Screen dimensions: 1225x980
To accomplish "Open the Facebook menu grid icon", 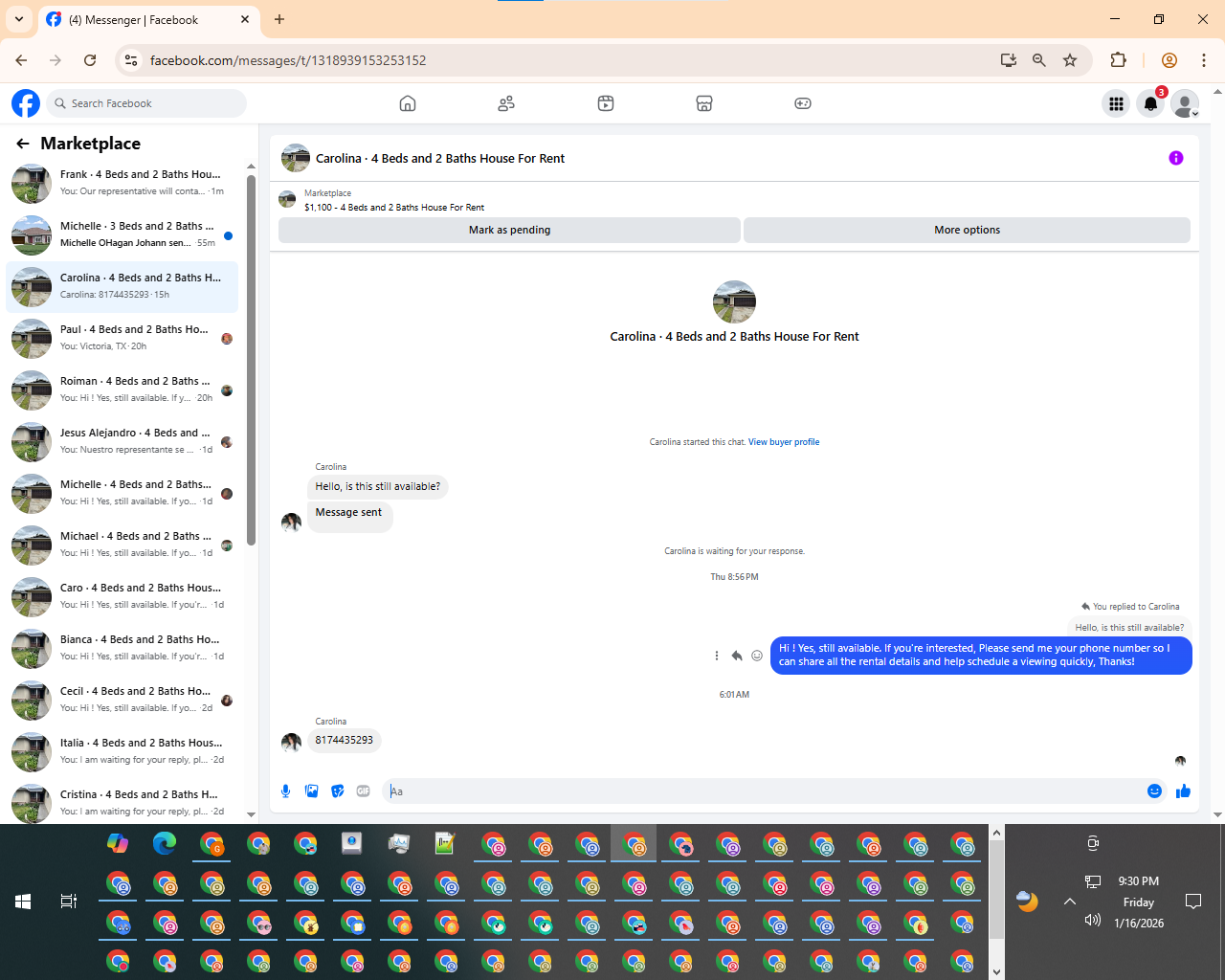I will tap(1116, 103).
